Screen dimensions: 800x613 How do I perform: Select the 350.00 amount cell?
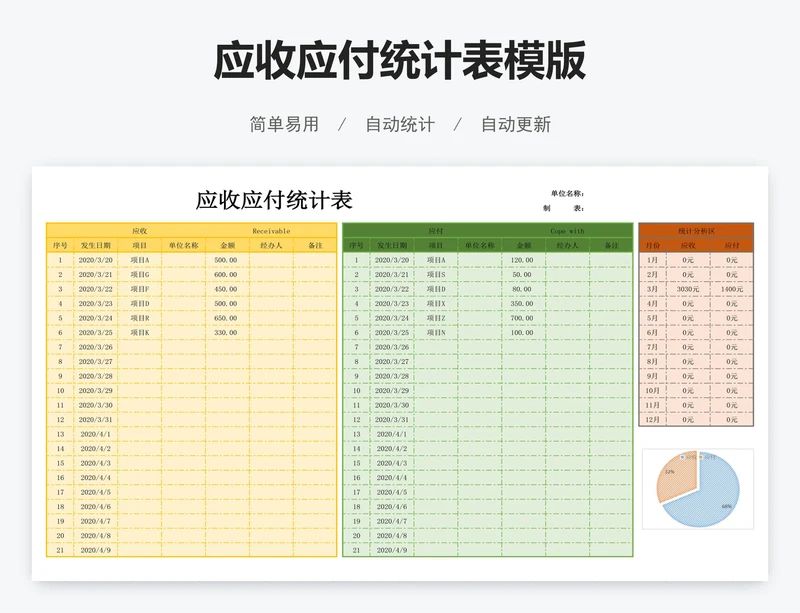coord(522,303)
